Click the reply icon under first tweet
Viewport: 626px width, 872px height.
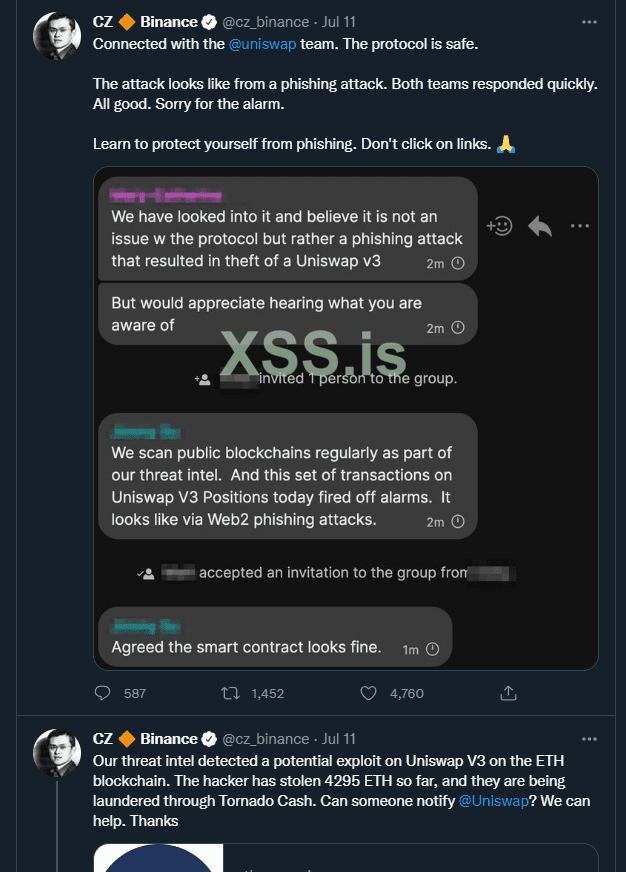point(103,692)
